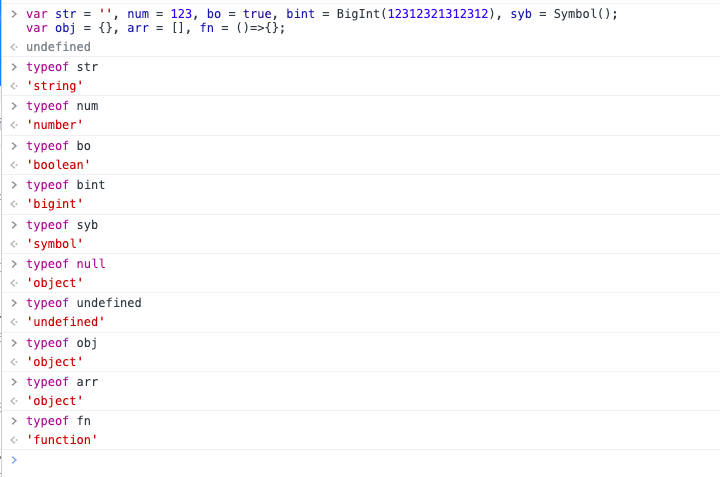Image resolution: width=720 pixels, height=477 pixels.
Task: Click the input chevron beside 'typeof syb'
Action: click(x=14, y=225)
